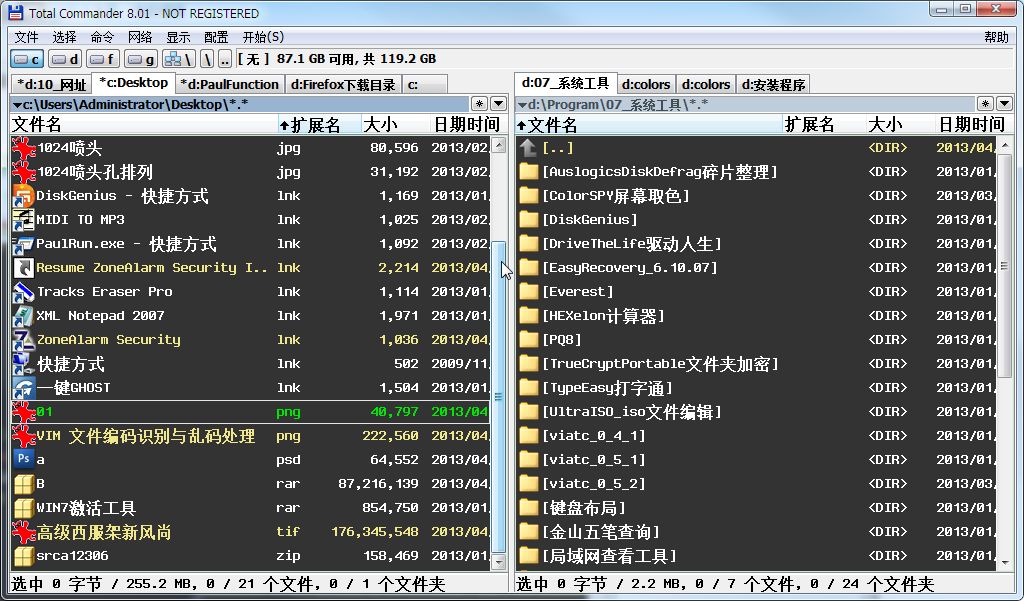The image size is (1024, 601).
Task: Open left panel favorites asterisk button
Action: (479, 104)
